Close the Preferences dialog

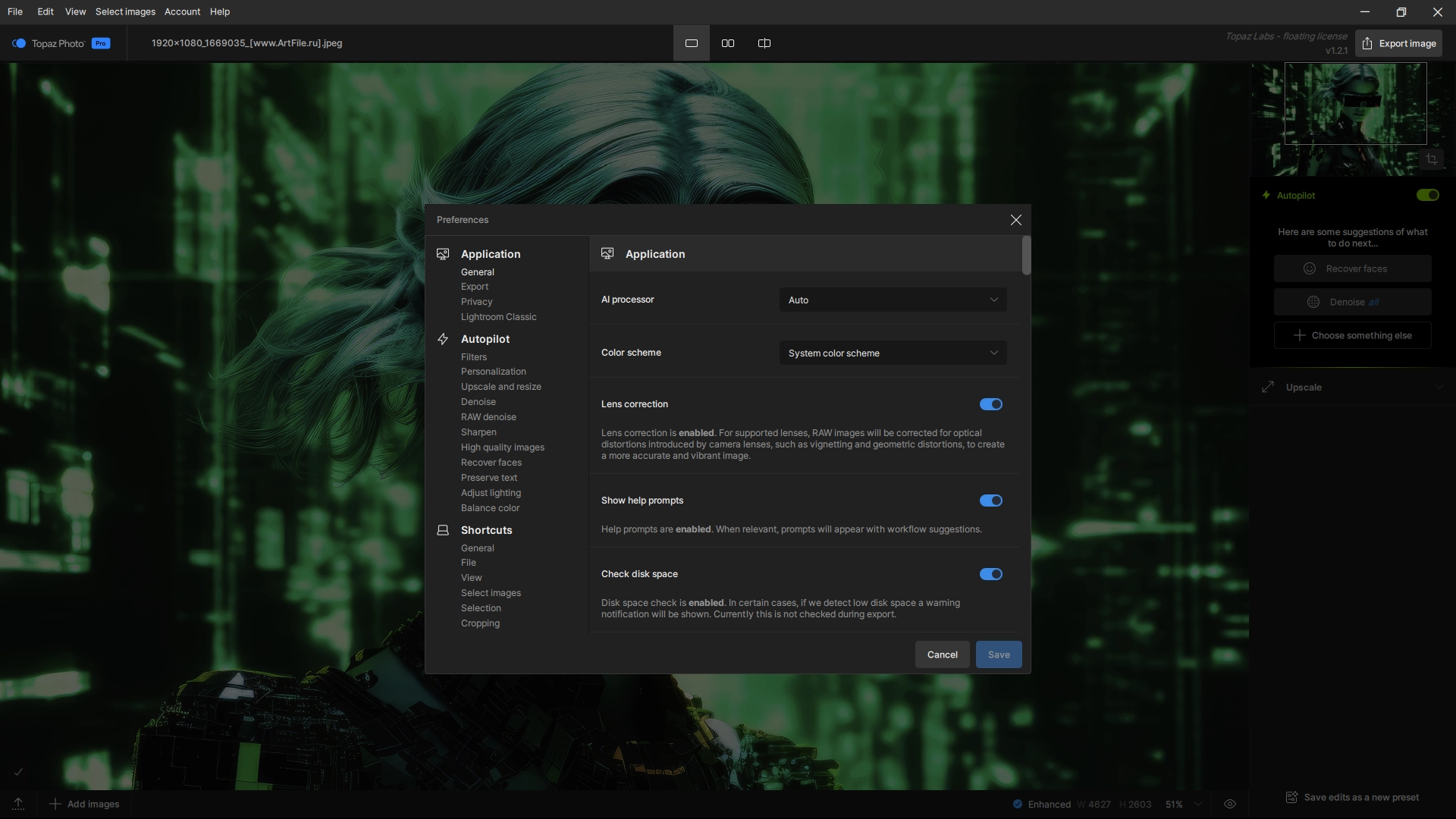tap(1015, 220)
